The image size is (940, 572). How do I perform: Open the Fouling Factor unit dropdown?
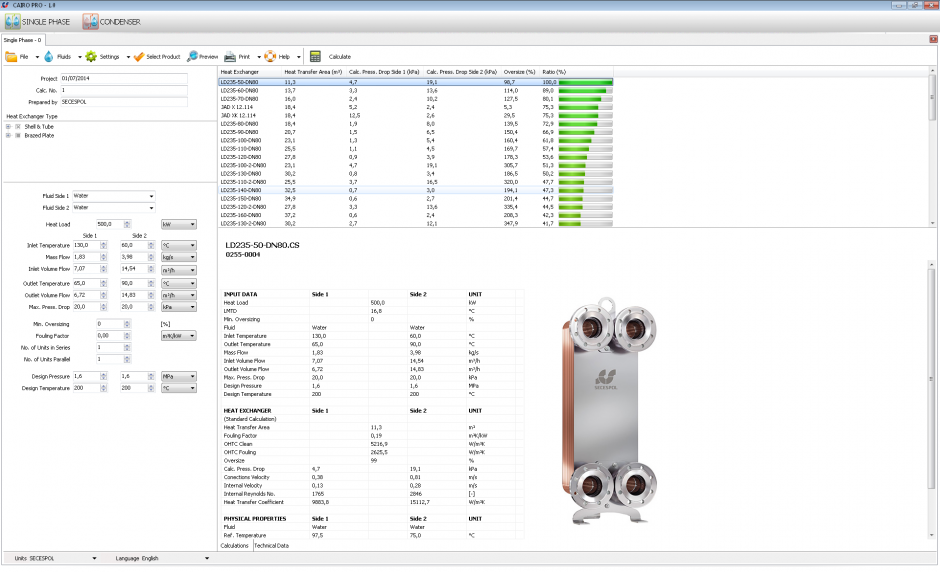(x=179, y=336)
